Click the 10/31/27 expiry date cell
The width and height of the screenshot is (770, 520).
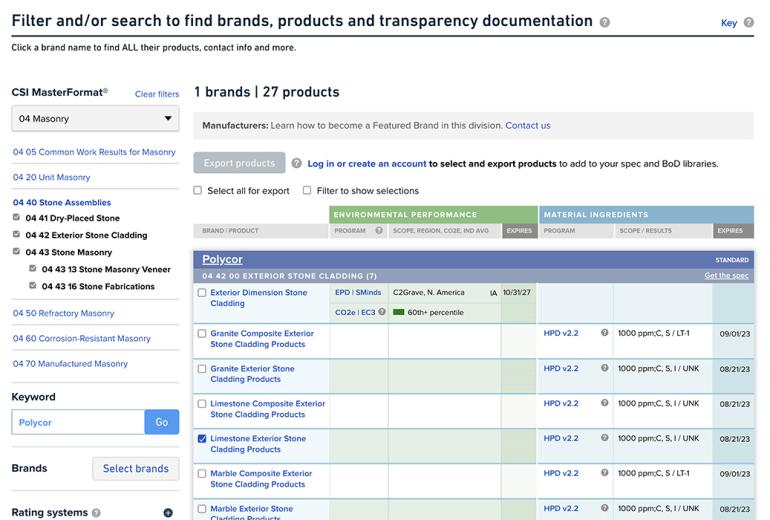[x=517, y=292]
